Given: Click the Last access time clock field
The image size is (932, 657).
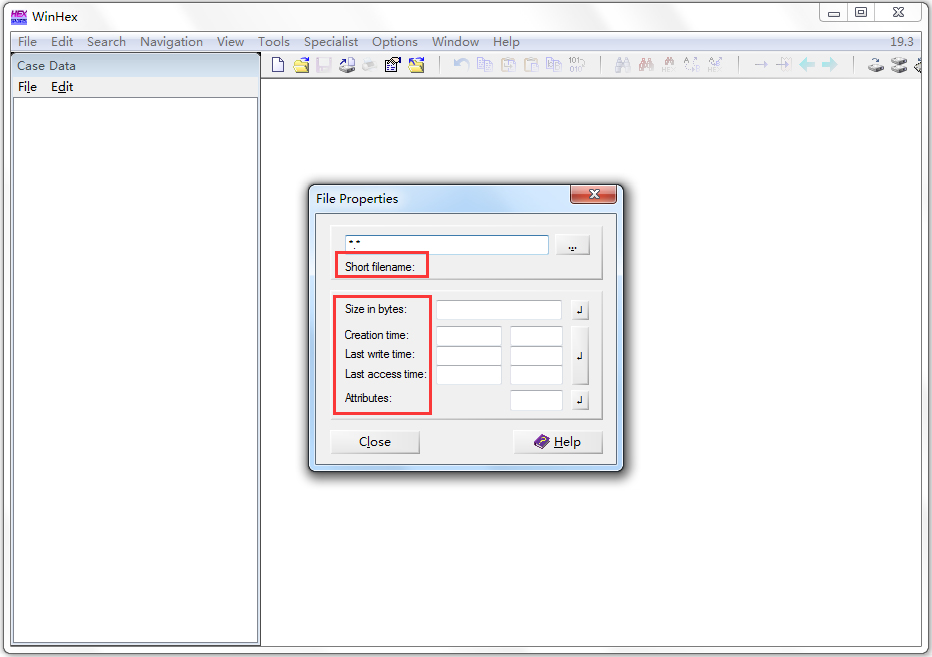Looking at the screenshot, I should (536, 375).
